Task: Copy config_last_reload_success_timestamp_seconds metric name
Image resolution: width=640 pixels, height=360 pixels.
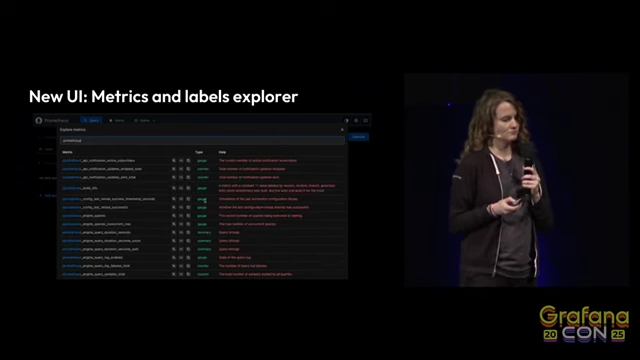Action: (189, 199)
